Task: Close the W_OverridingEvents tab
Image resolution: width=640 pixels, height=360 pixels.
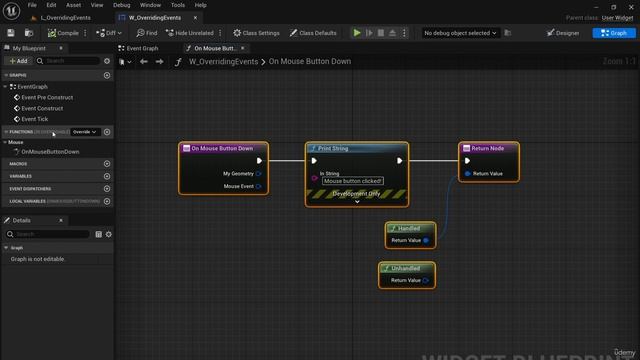Action: pyautogui.click(x=195, y=18)
